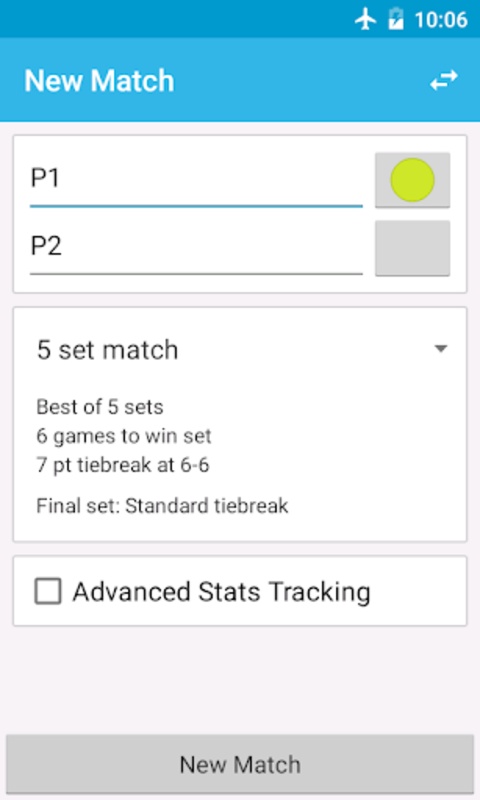The height and width of the screenshot is (800, 480).
Task: Focus the P1 player name field
Action: pyautogui.click(x=196, y=180)
